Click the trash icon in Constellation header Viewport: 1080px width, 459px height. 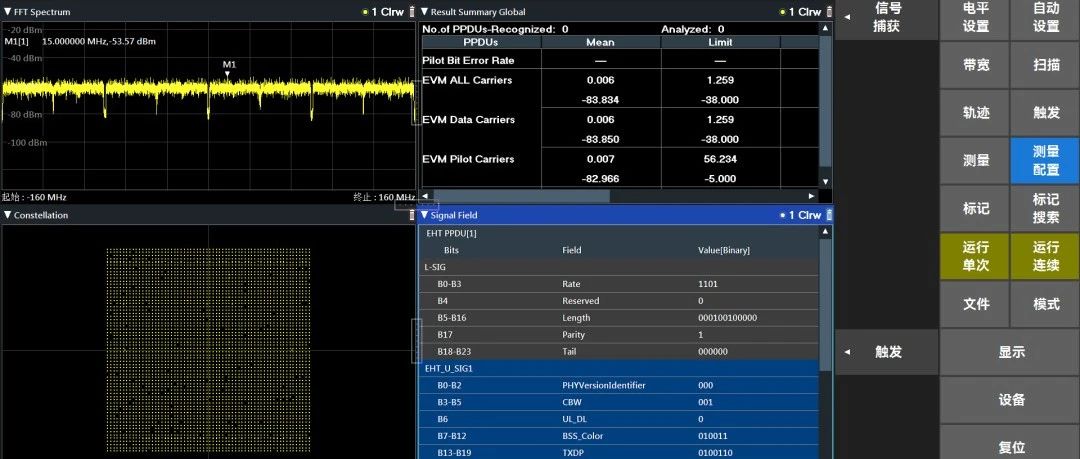point(411,215)
